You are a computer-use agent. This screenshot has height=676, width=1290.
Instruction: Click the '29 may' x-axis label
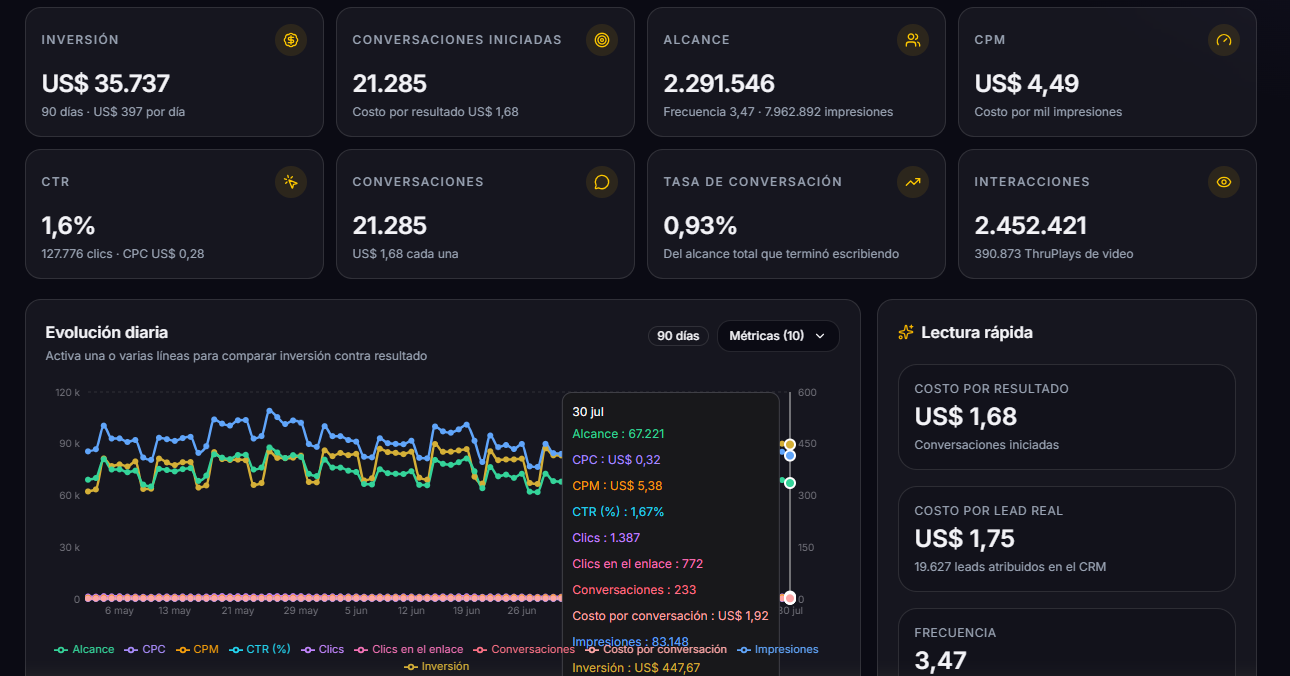click(301, 610)
